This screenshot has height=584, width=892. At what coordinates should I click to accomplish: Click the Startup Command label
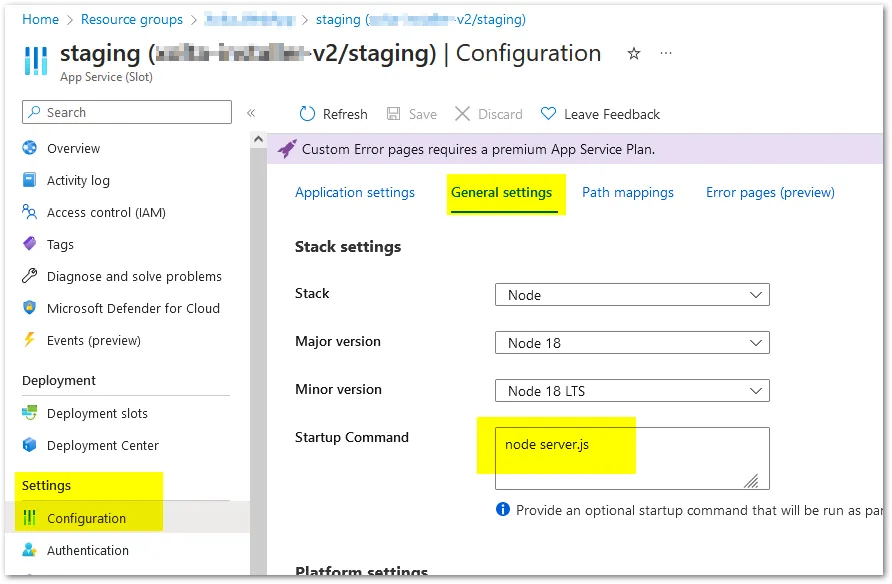(x=352, y=437)
